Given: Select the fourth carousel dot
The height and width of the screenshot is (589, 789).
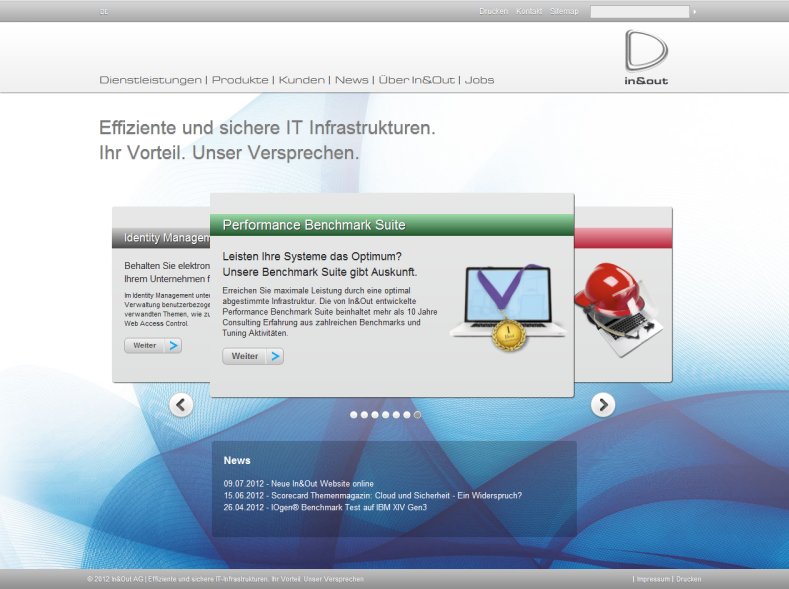Looking at the screenshot, I should tap(386, 414).
